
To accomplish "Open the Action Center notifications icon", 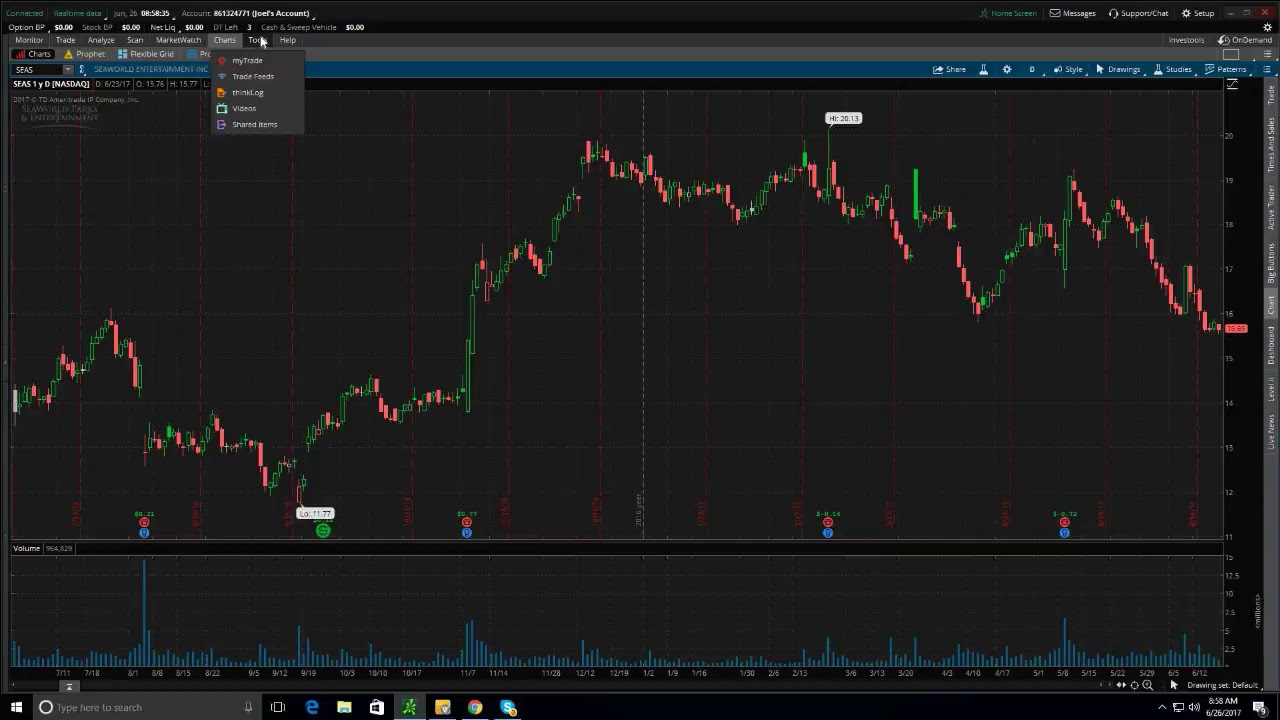I will [x=1260, y=707].
